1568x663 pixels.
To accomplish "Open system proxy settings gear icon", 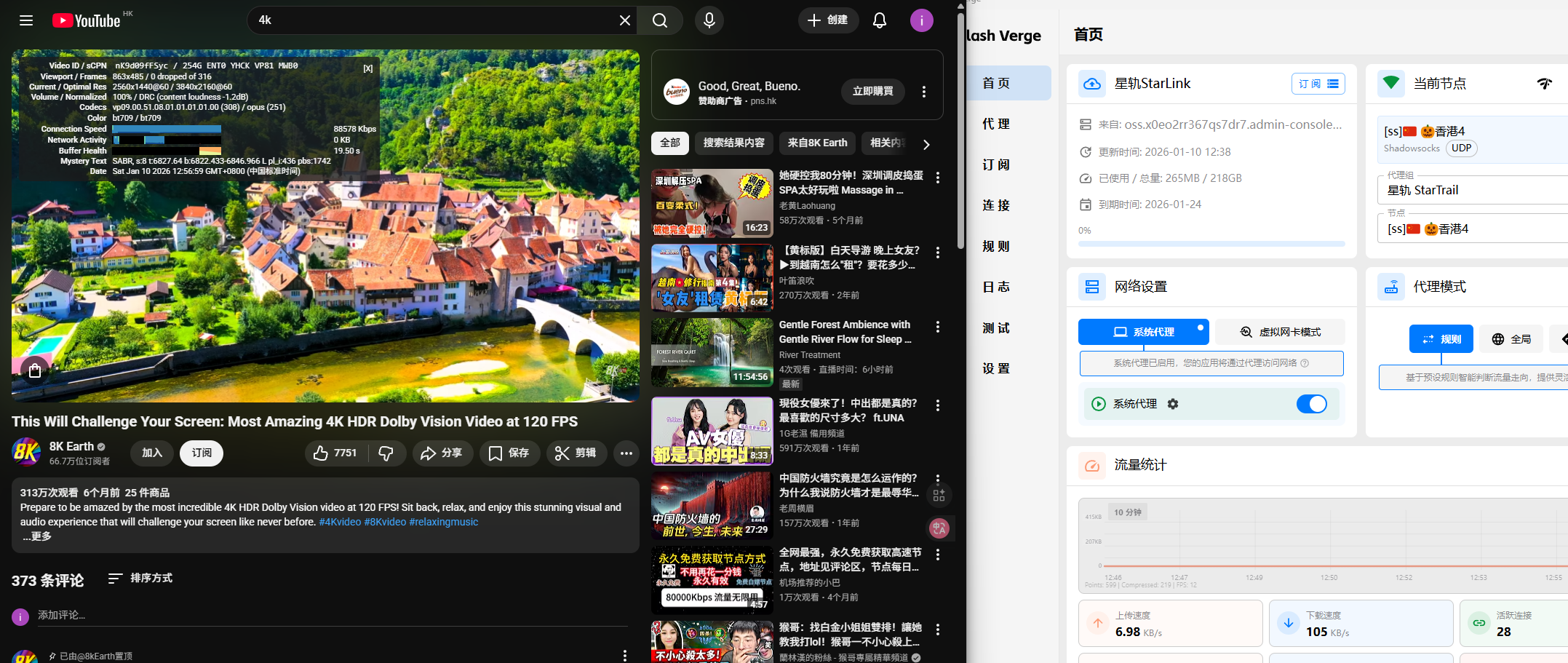I will [1173, 404].
